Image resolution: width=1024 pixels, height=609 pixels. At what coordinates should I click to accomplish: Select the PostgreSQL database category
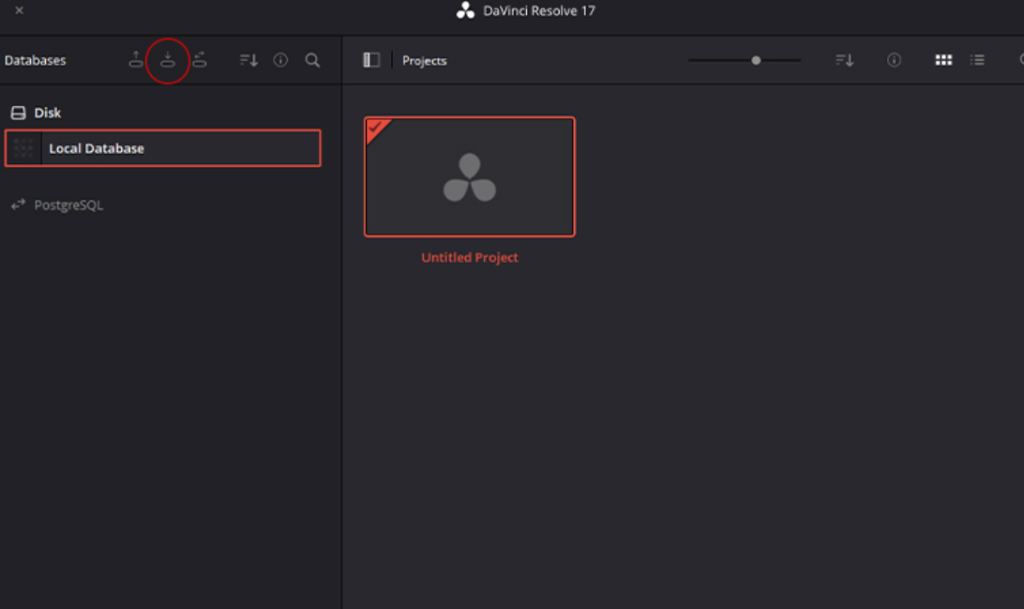(x=57, y=205)
